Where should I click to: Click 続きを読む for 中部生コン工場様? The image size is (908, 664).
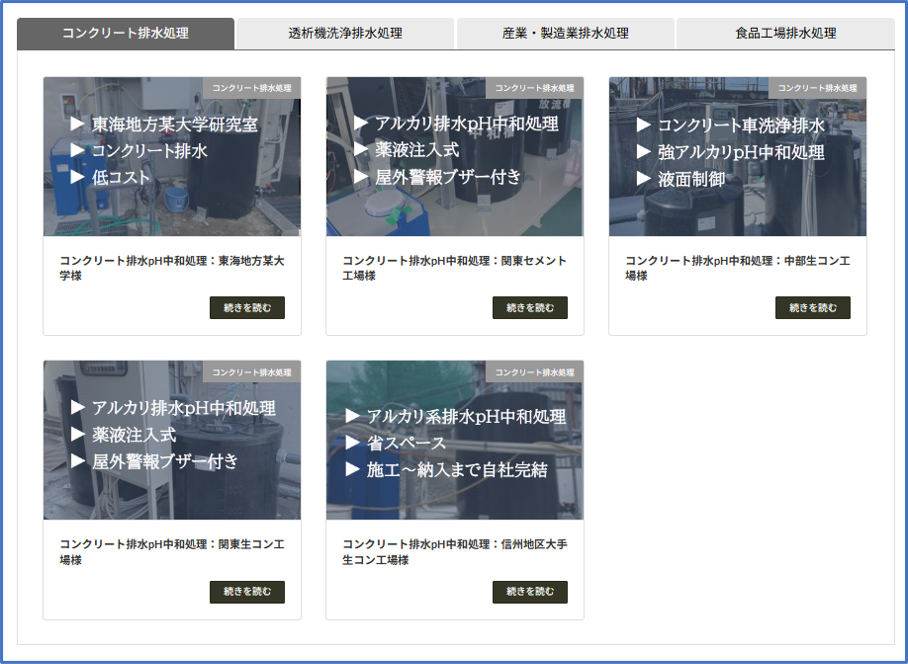pos(812,308)
